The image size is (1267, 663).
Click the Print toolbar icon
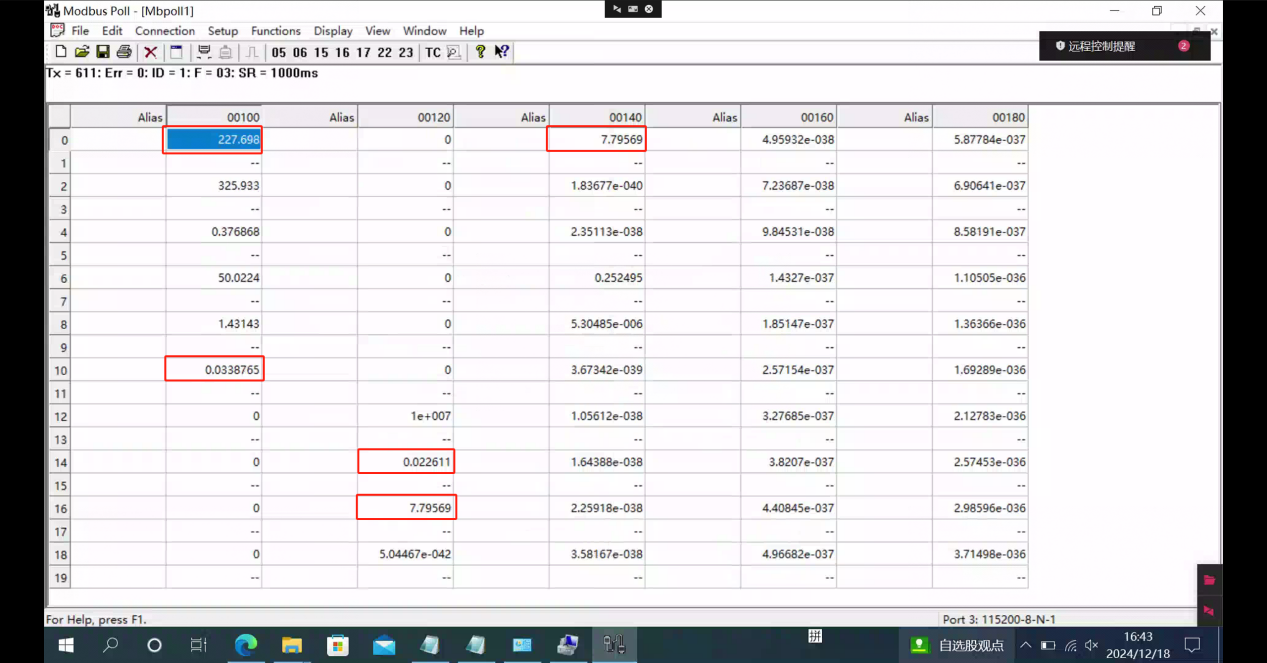(x=124, y=52)
